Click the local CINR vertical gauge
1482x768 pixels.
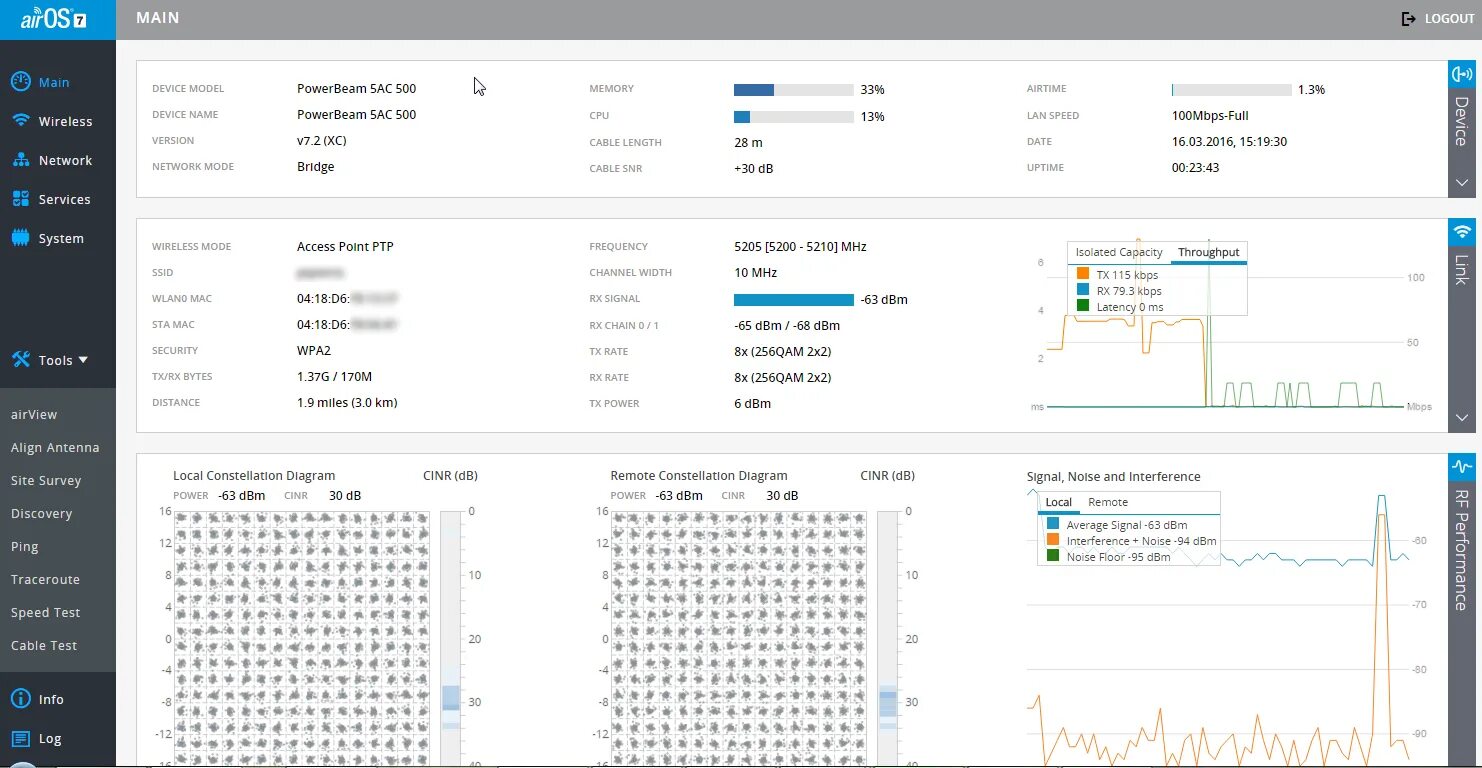pos(450,638)
